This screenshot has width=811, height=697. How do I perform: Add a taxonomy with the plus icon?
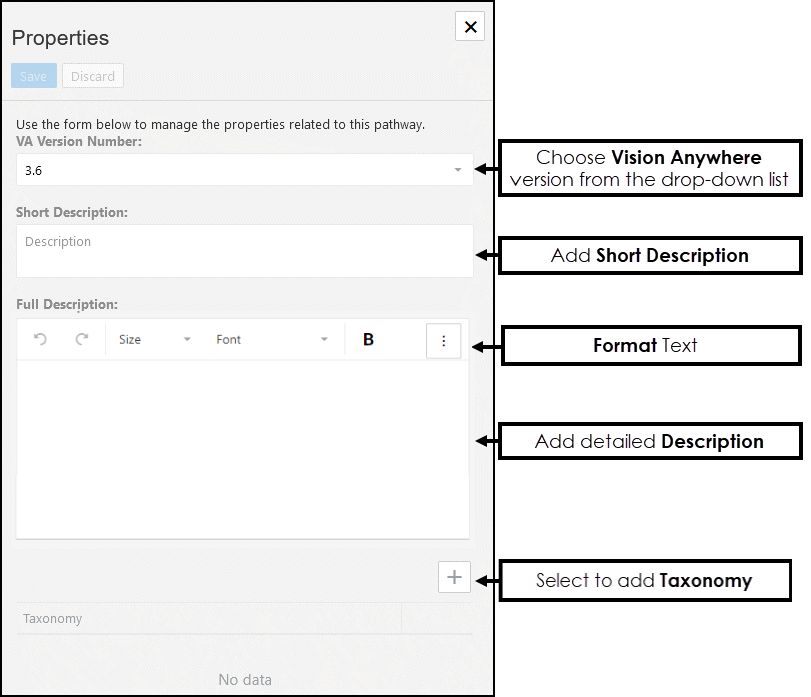[x=454, y=577]
